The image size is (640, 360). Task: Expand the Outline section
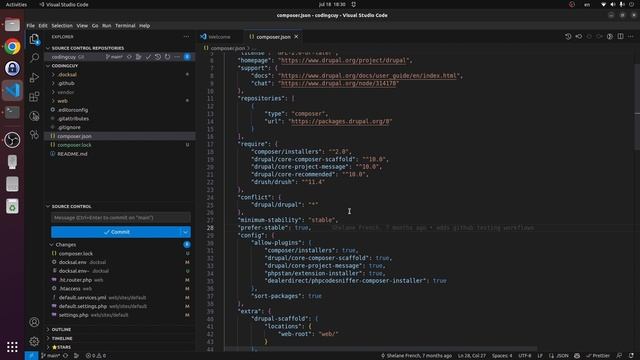coord(61,329)
